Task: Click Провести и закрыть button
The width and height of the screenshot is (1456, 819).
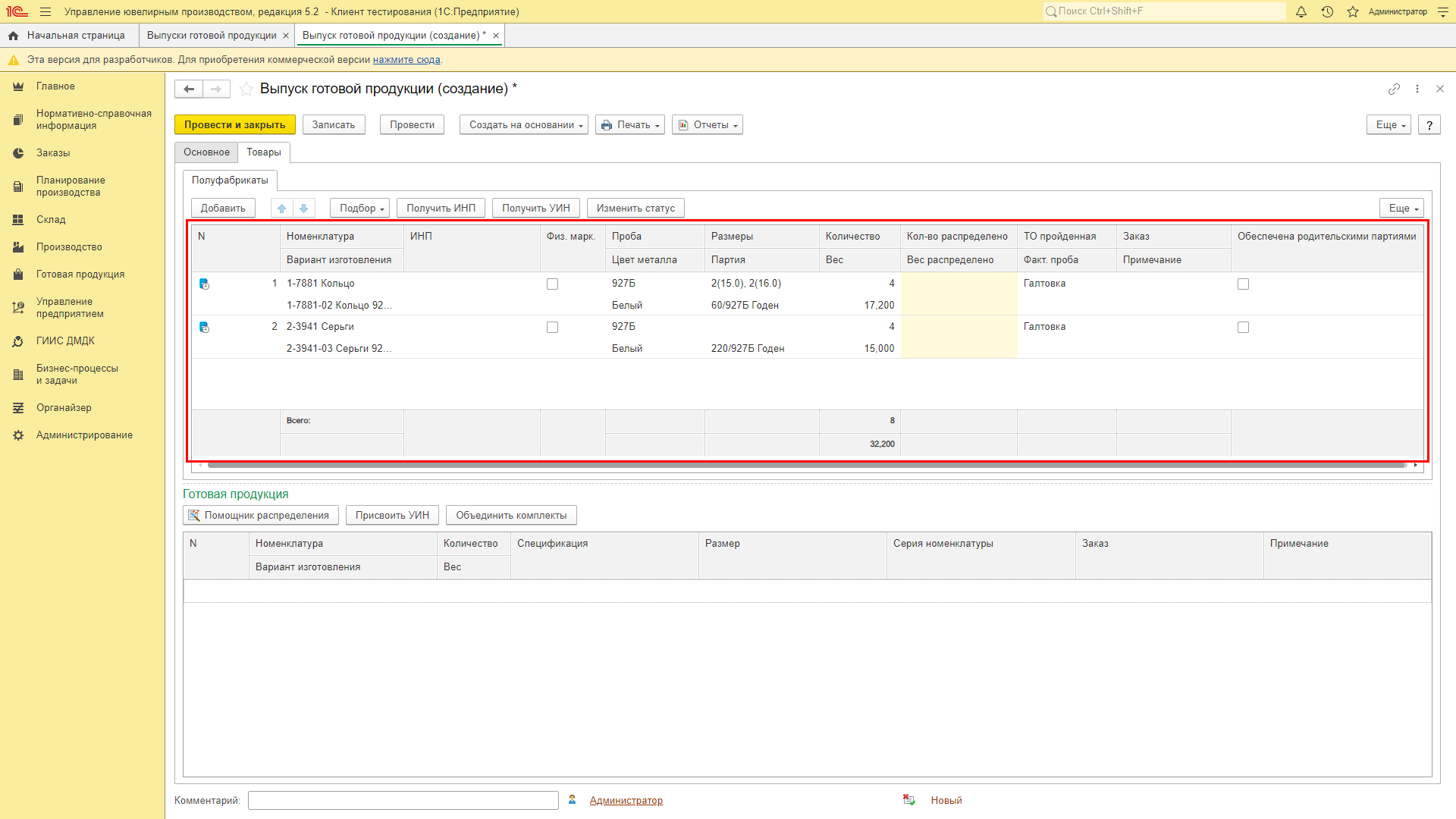Action: [234, 125]
